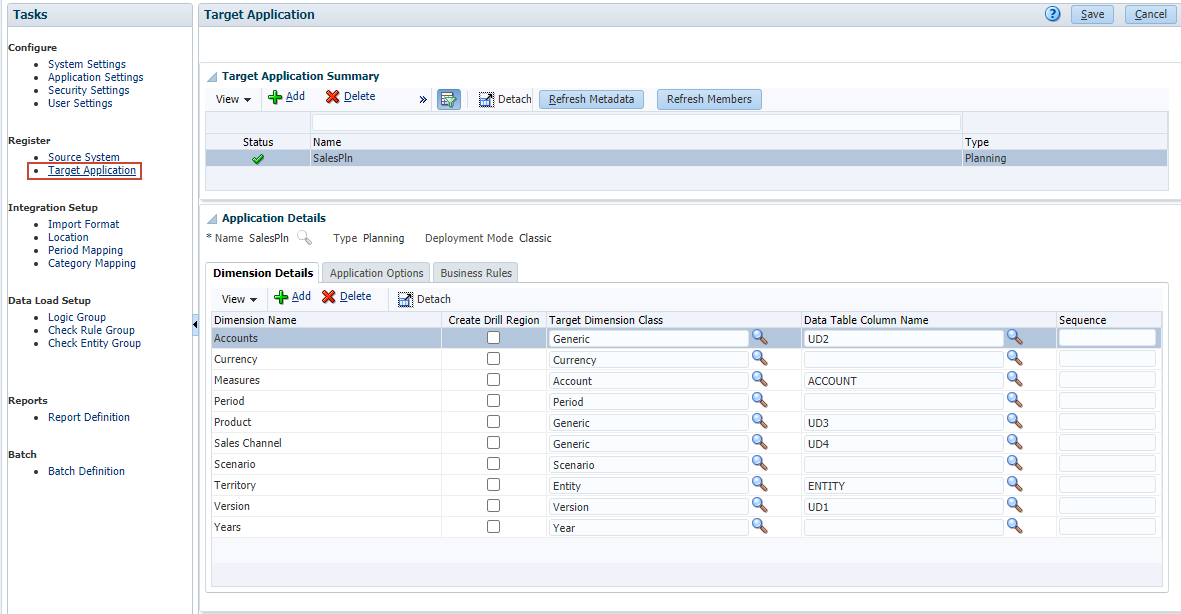Open the Source System link

(x=84, y=157)
